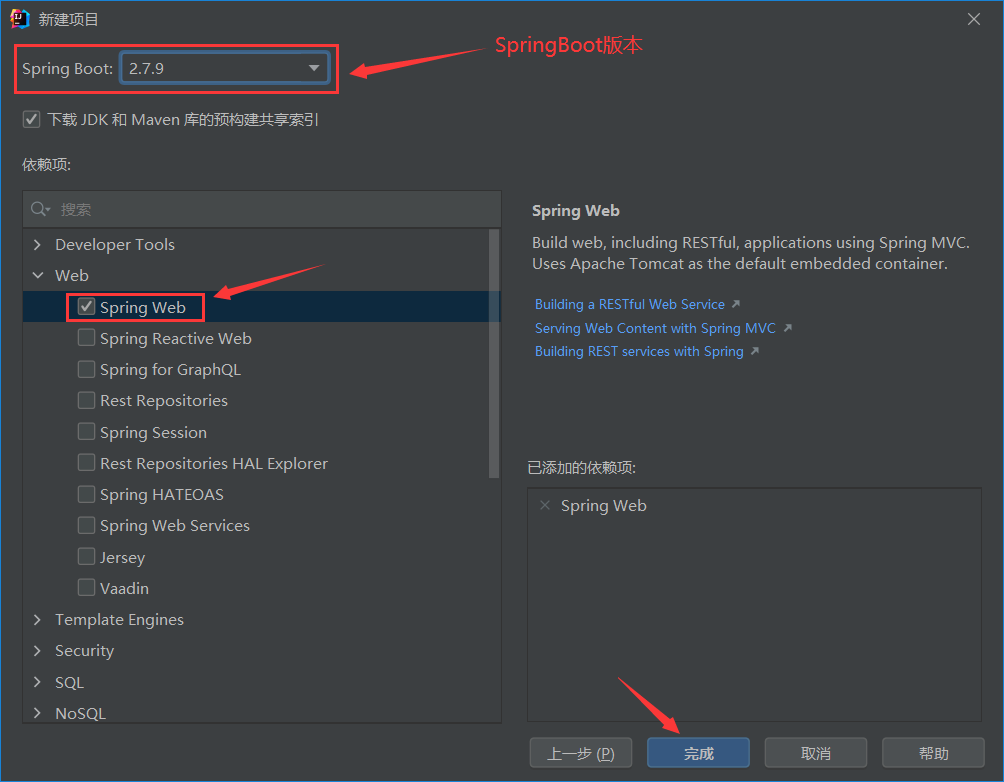Select the SQL category in tree

click(70, 682)
